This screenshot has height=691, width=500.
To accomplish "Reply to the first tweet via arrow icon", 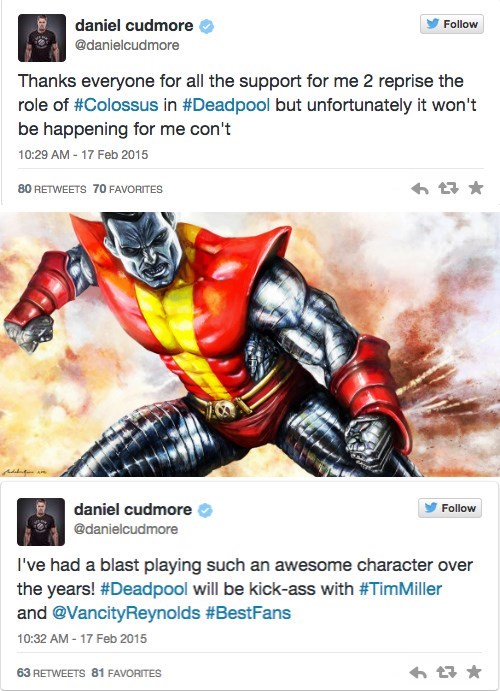I will (419, 189).
